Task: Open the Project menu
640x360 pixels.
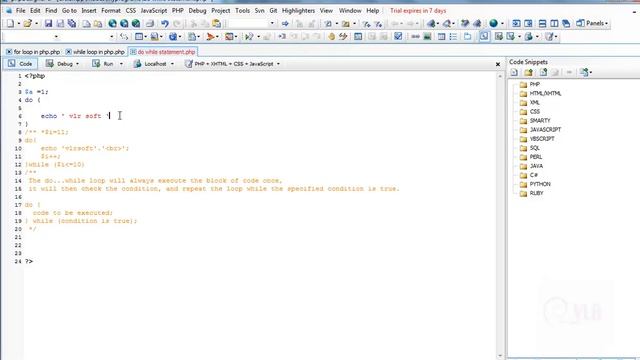Action: point(220,11)
